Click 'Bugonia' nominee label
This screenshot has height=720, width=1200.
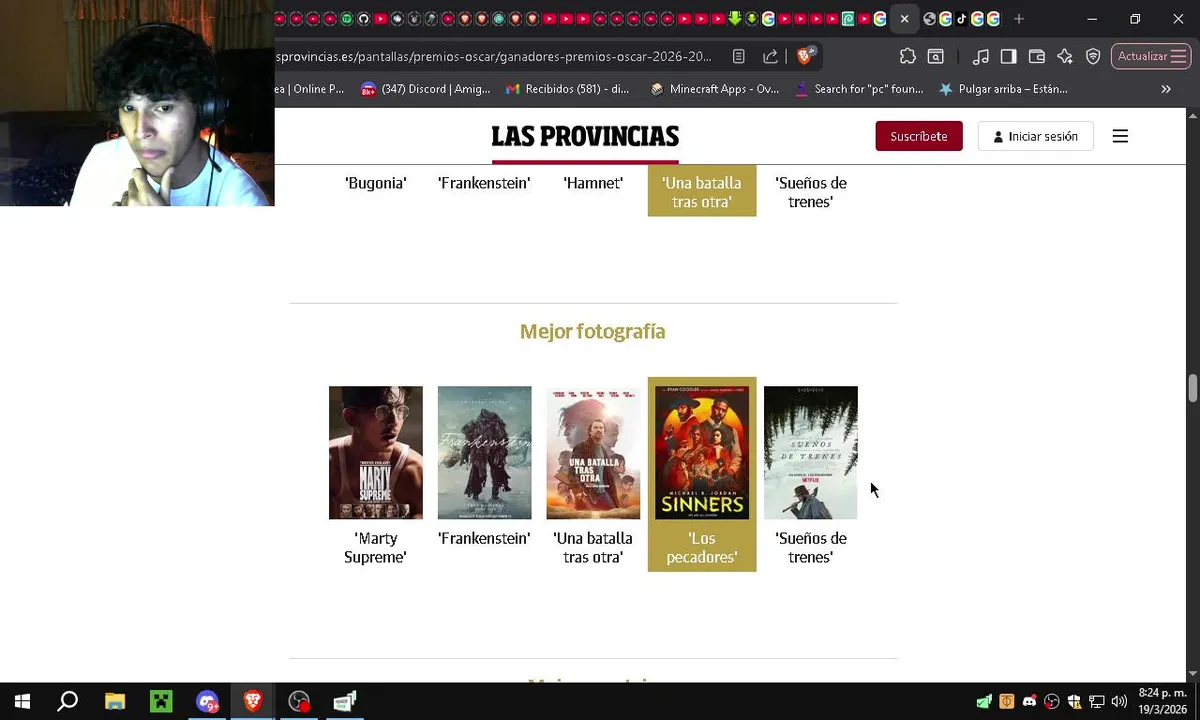[x=376, y=183]
